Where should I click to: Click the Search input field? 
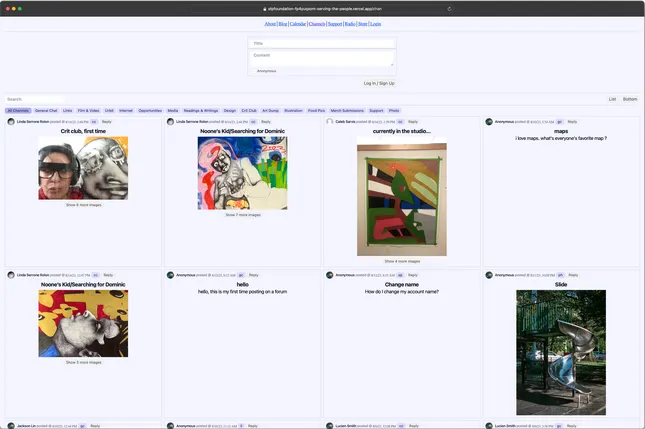pyautogui.click(x=35, y=99)
